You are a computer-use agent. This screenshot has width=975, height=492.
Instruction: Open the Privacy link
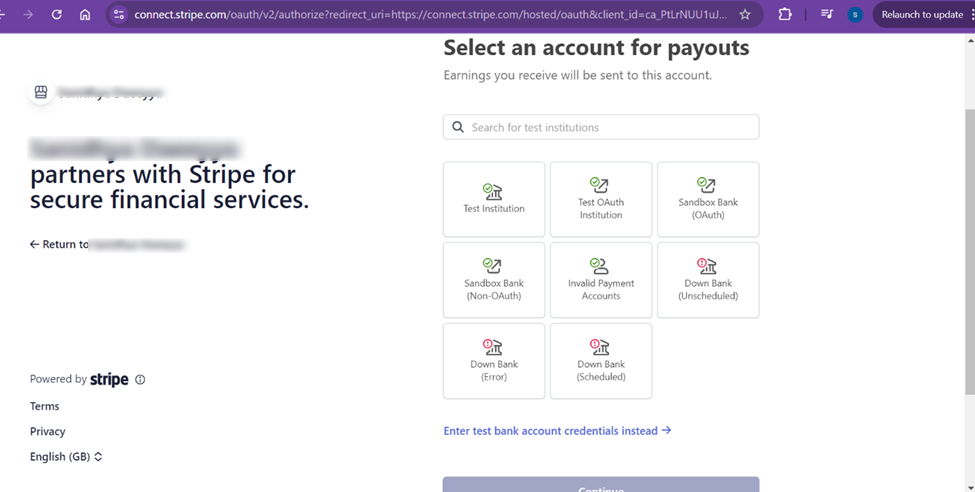click(47, 432)
